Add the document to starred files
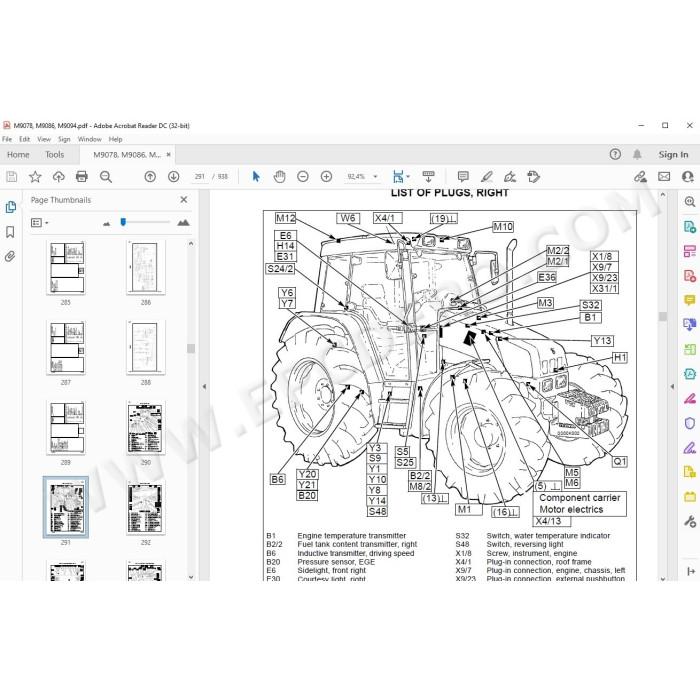This screenshot has width=700, height=700. [35, 177]
